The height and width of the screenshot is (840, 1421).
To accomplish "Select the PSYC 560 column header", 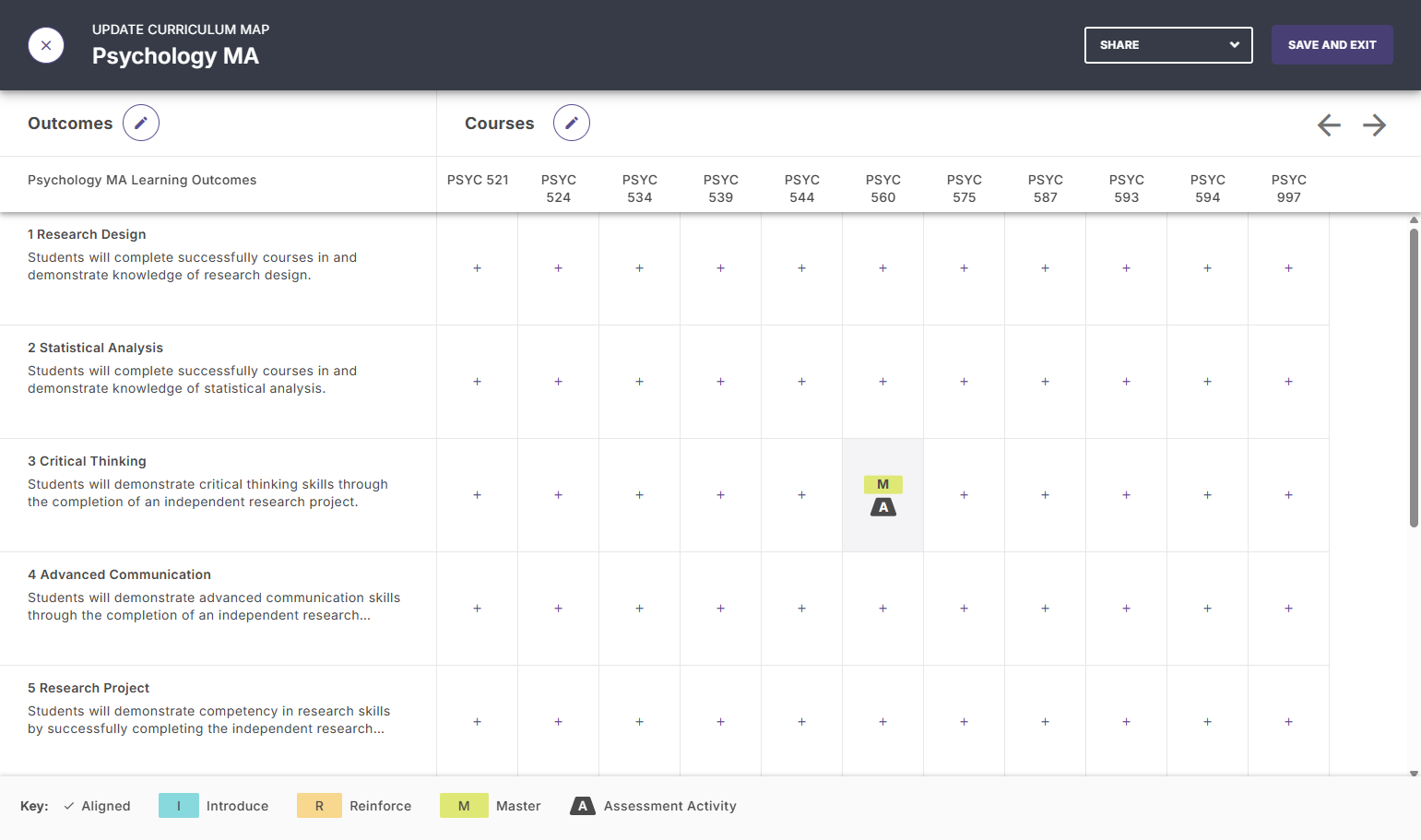I will click(883, 188).
